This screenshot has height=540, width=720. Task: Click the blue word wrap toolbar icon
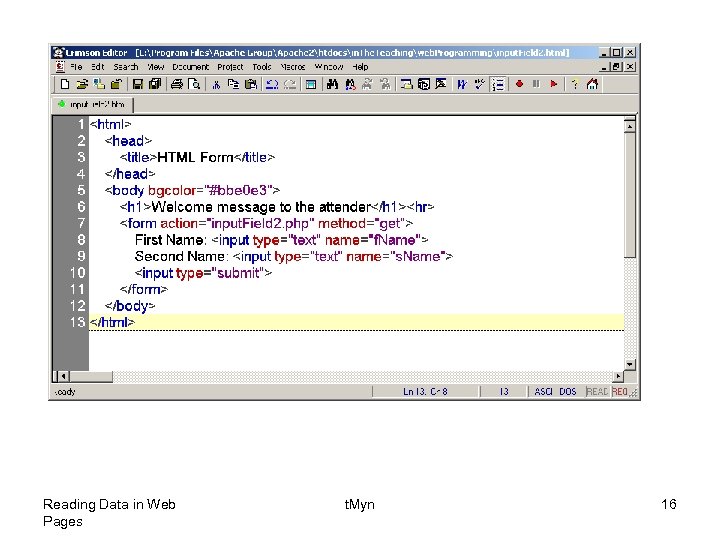462,84
